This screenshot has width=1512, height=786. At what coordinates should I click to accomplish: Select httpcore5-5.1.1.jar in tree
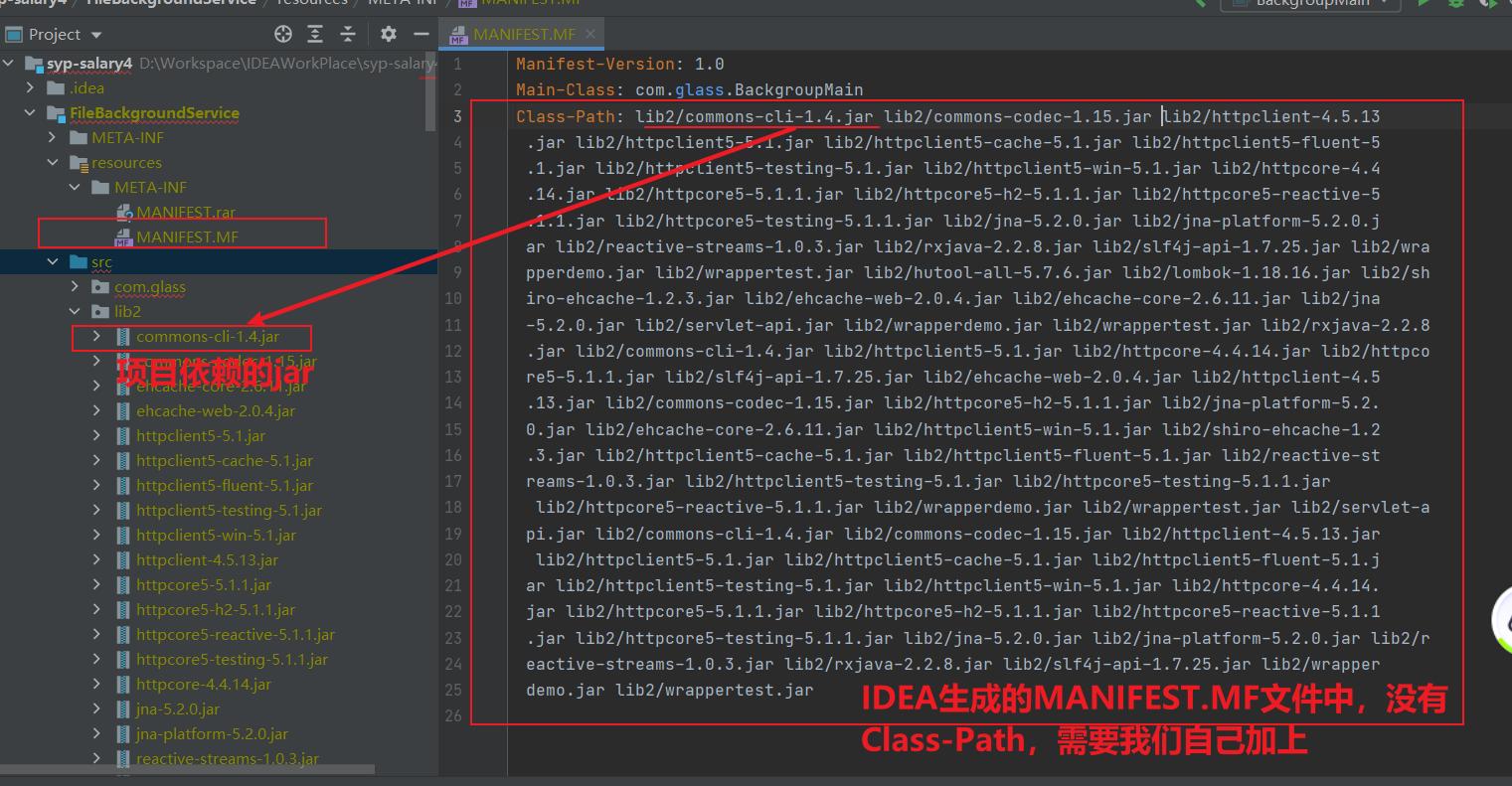[x=204, y=585]
